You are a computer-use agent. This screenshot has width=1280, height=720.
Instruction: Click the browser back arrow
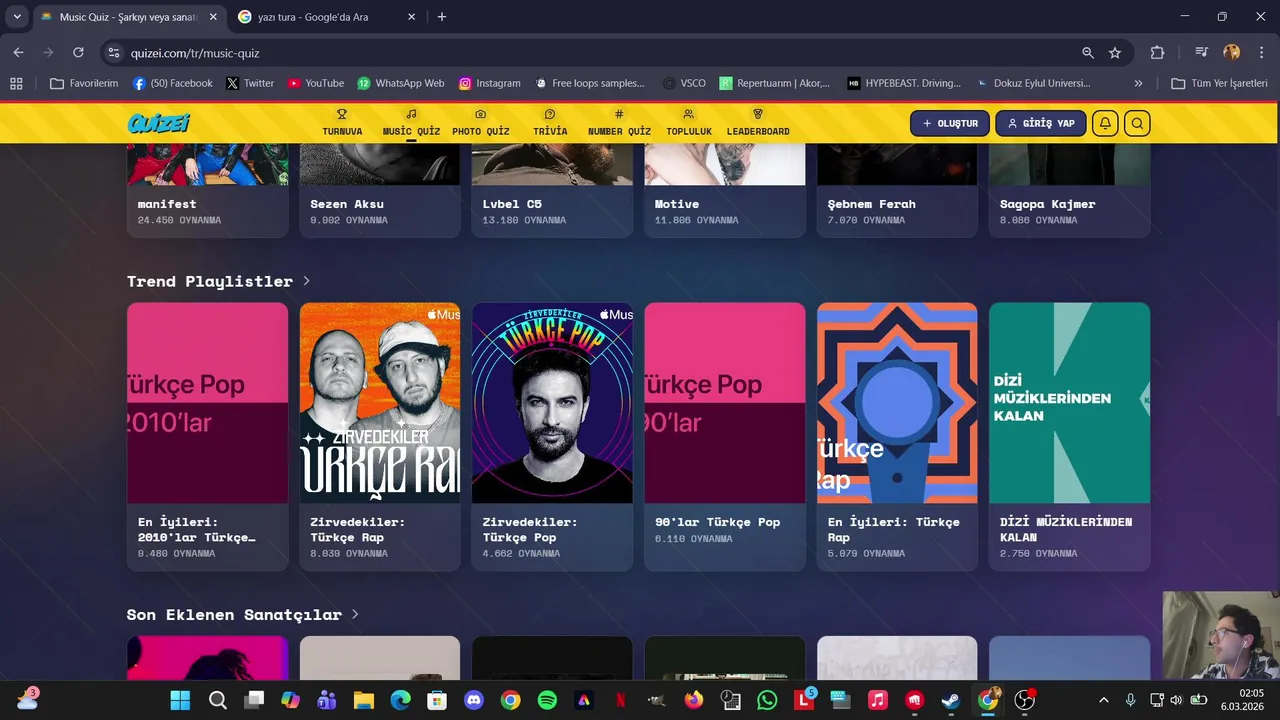pos(18,52)
